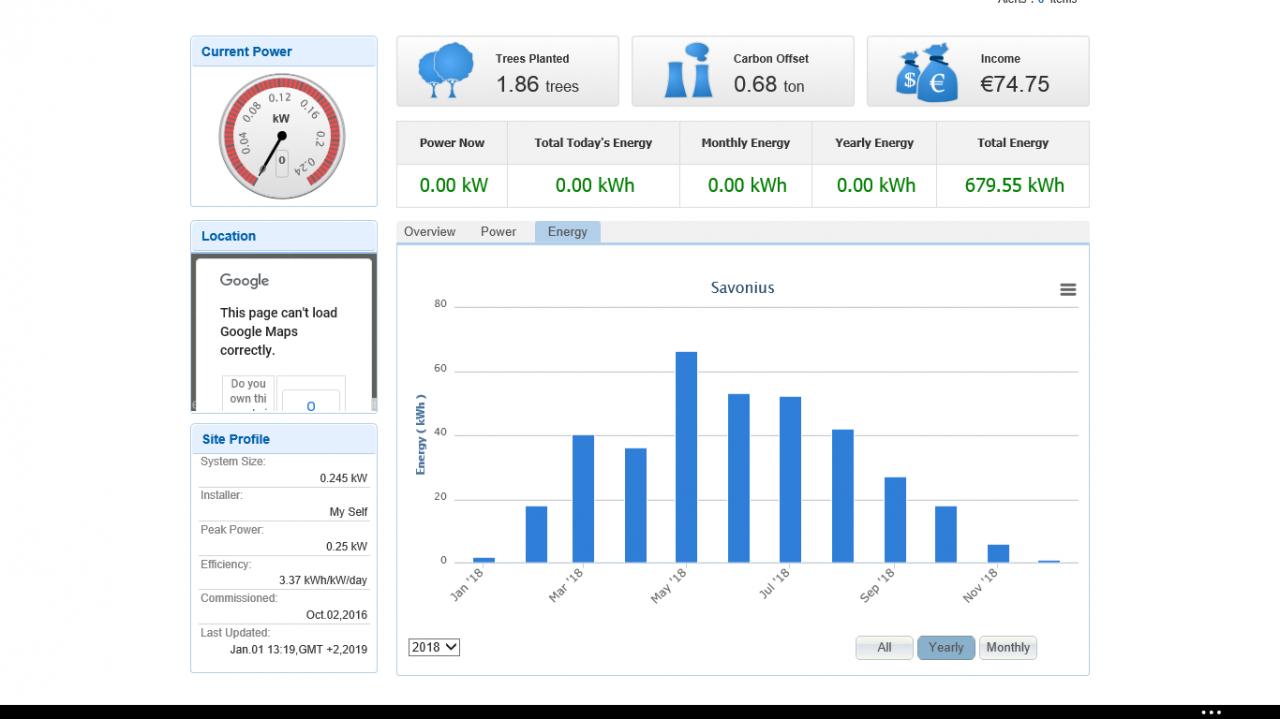
Task: Click the Mar '18 energy bar
Action: pyautogui.click(x=583, y=499)
